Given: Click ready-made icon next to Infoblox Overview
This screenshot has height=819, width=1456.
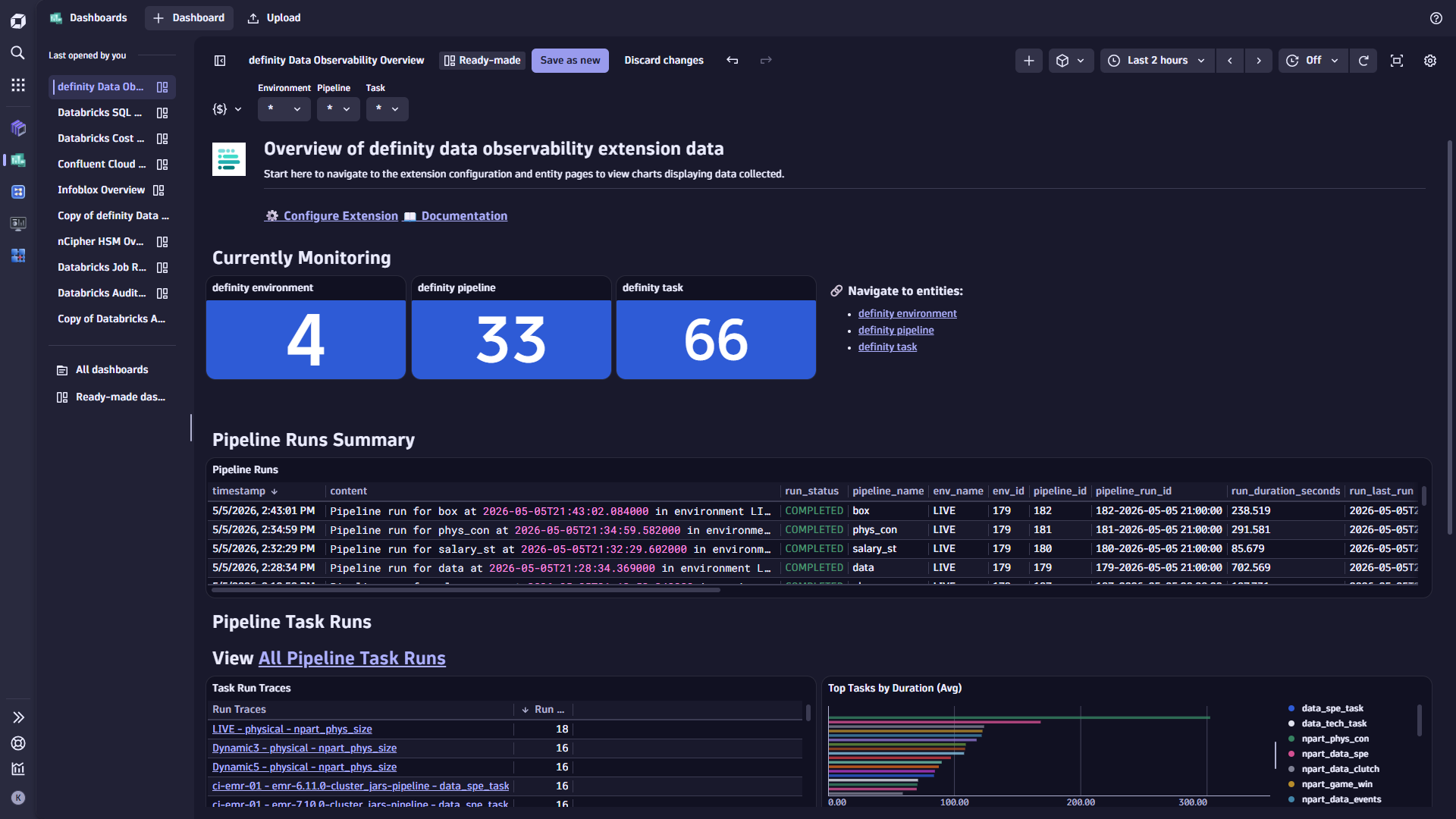Looking at the screenshot, I should tap(158, 190).
